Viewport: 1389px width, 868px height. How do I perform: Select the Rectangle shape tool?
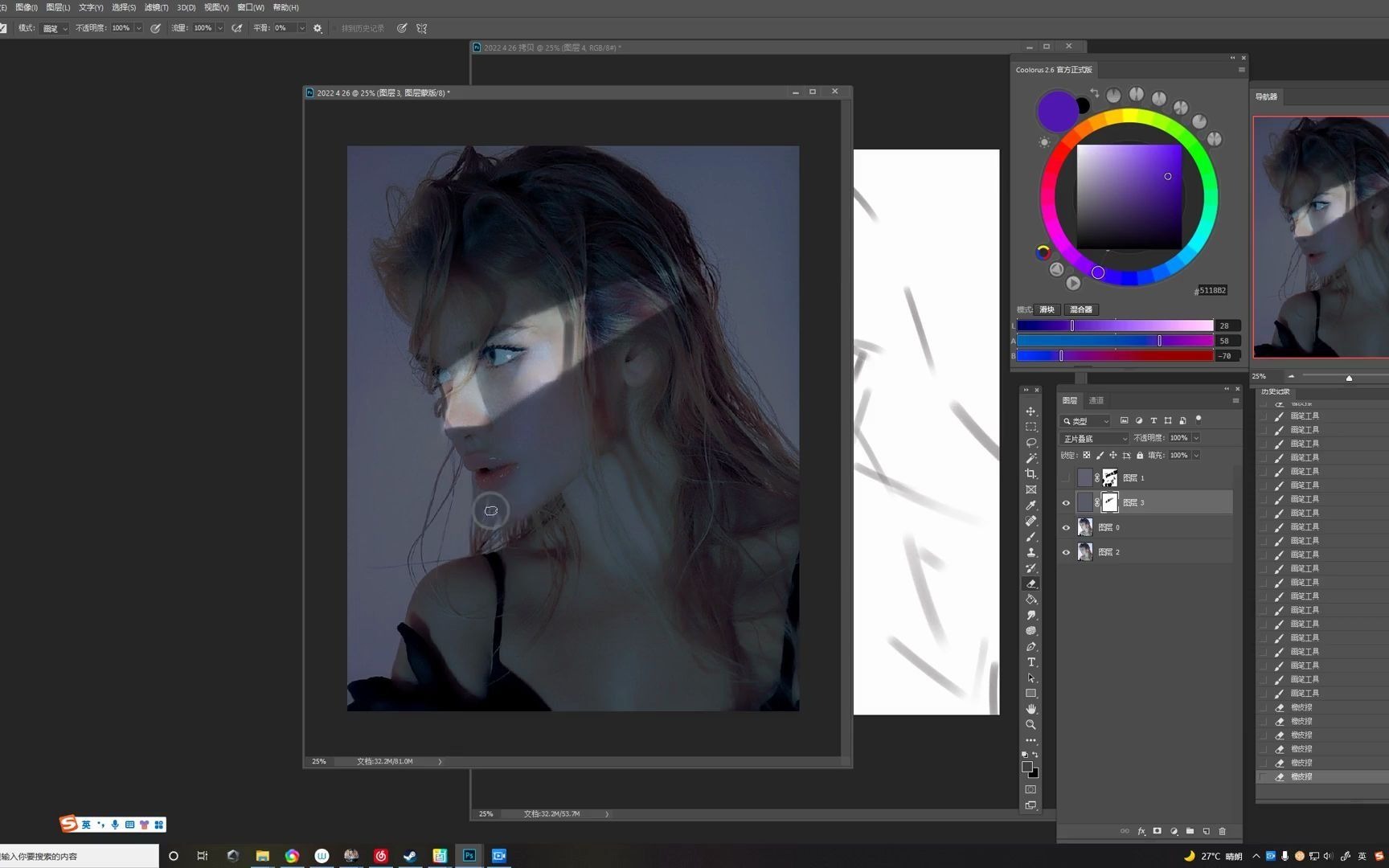point(1030,694)
